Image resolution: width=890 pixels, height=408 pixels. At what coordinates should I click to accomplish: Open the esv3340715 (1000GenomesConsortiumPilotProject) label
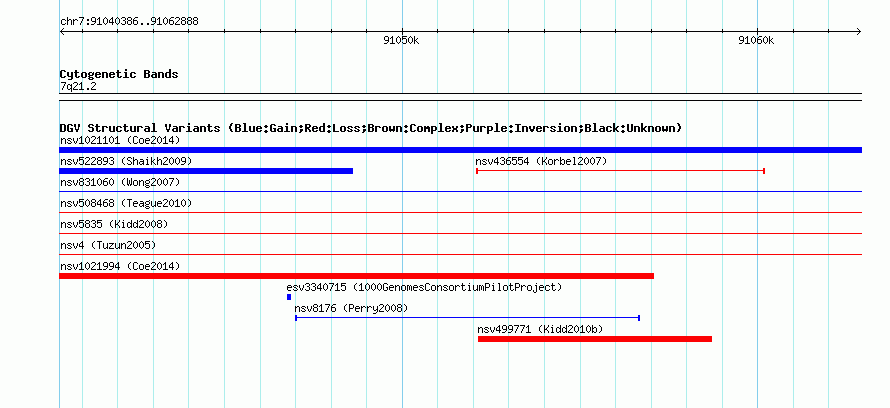point(424,287)
